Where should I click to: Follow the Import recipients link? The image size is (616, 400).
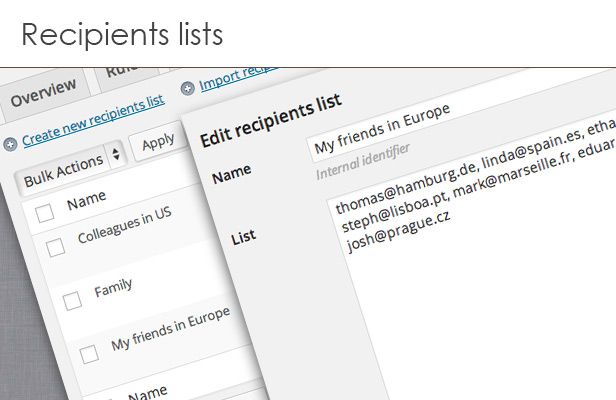pos(235,82)
